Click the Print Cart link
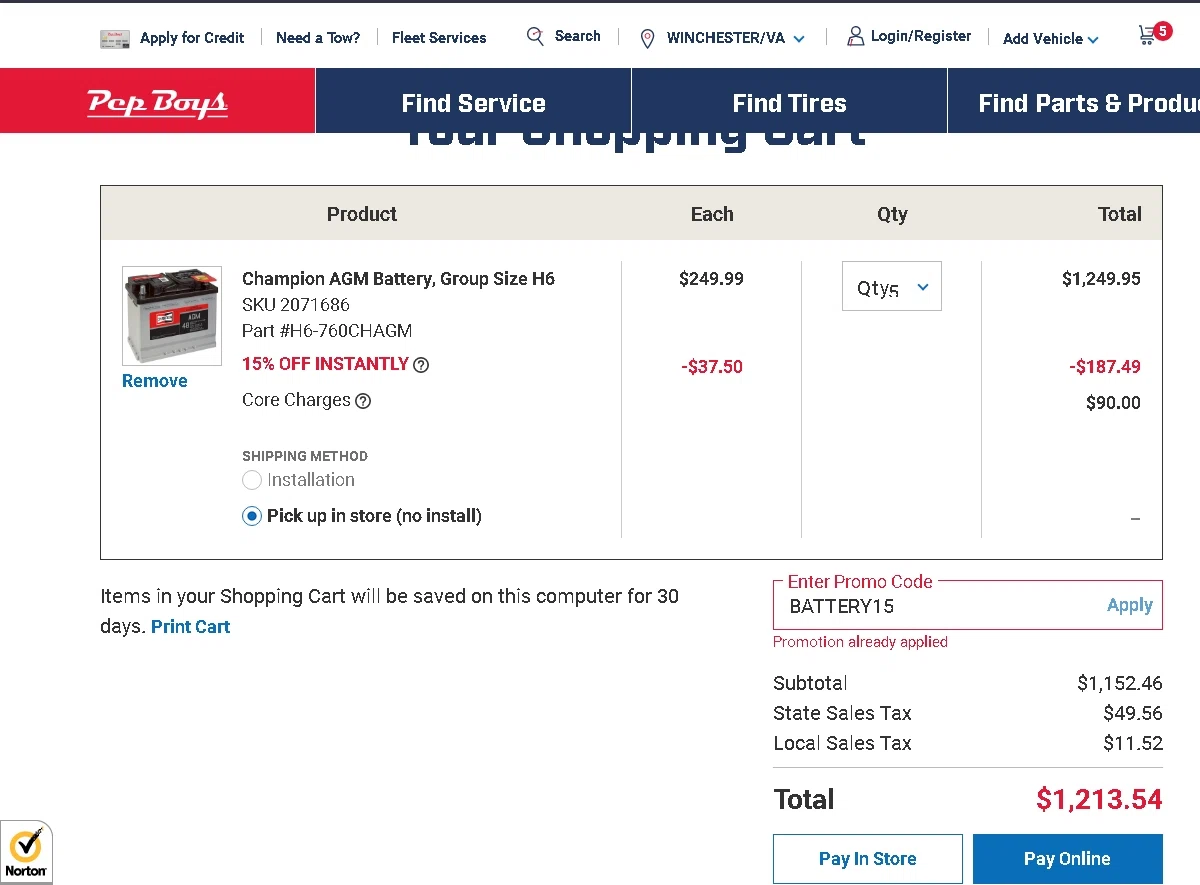 coord(190,627)
